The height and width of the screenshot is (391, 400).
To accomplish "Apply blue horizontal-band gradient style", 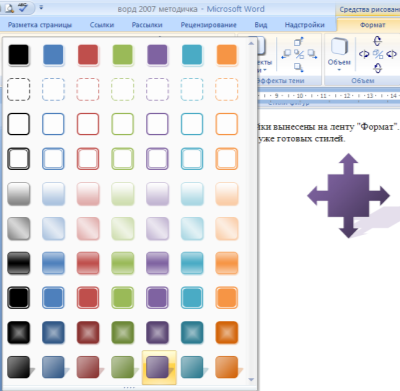I will point(53,263).
